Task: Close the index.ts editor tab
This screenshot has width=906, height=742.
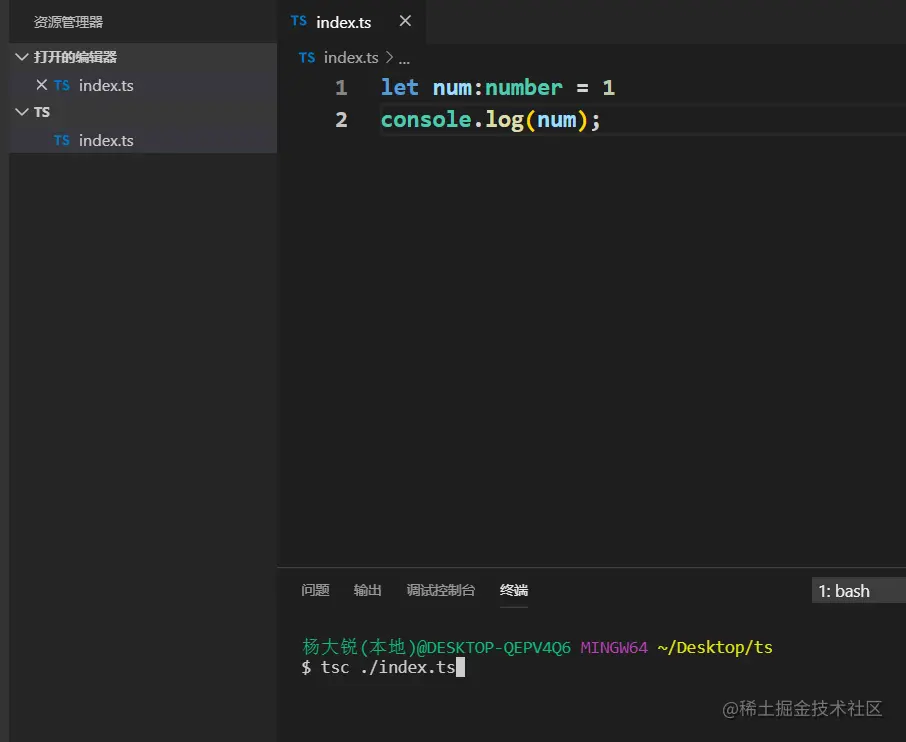Action: pos(405,21)
